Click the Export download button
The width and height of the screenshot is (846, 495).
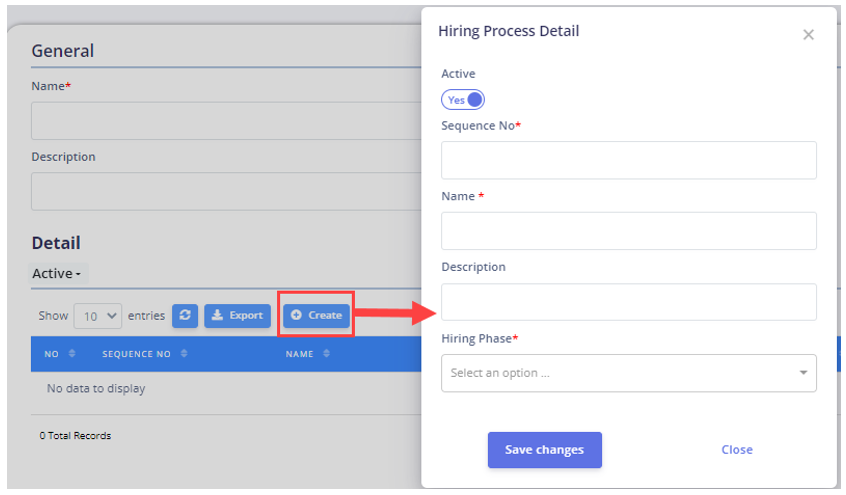pyautogui.click(x=237, y=316)
